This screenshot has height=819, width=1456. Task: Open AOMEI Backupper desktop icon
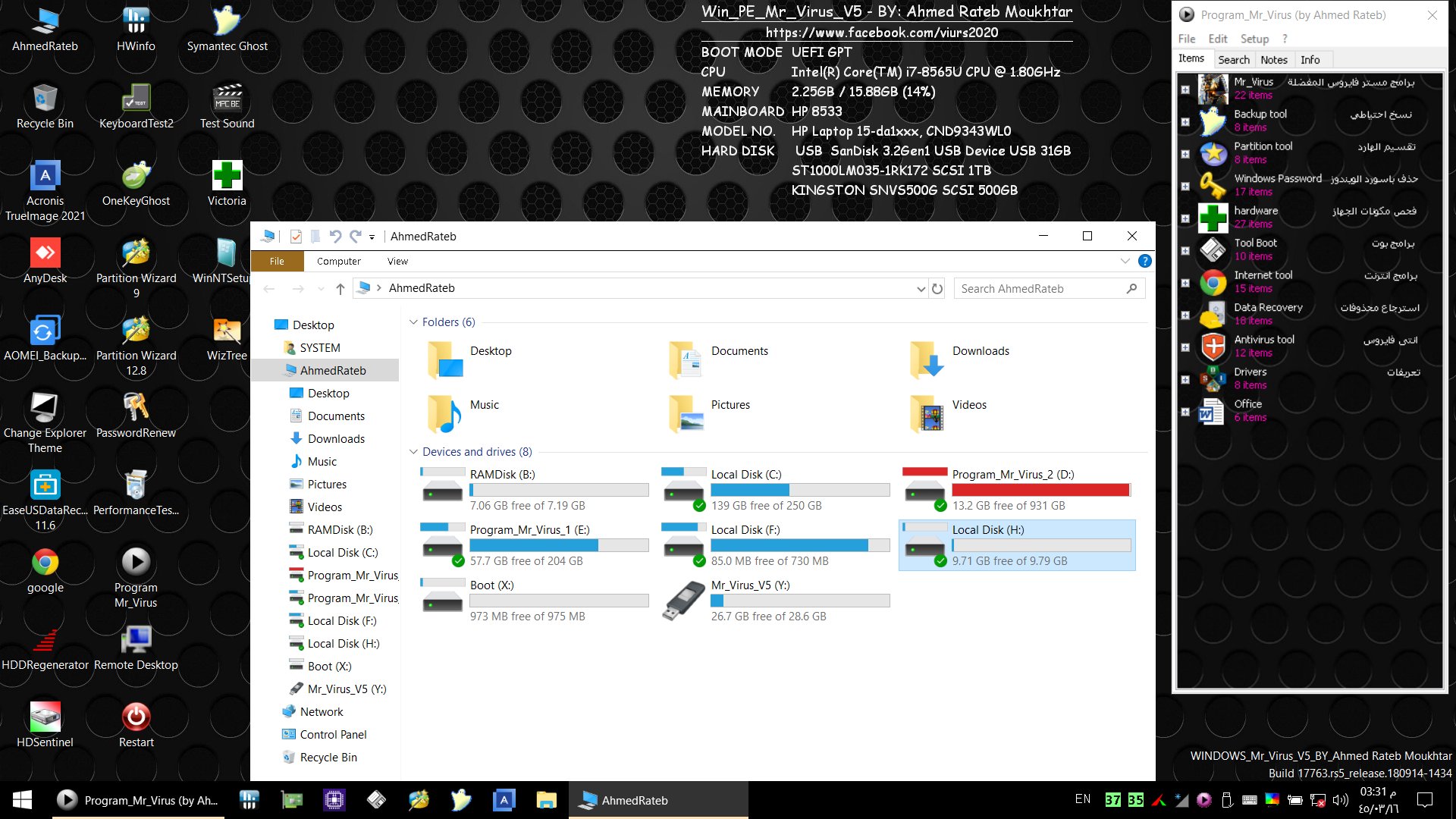point(45,339)
